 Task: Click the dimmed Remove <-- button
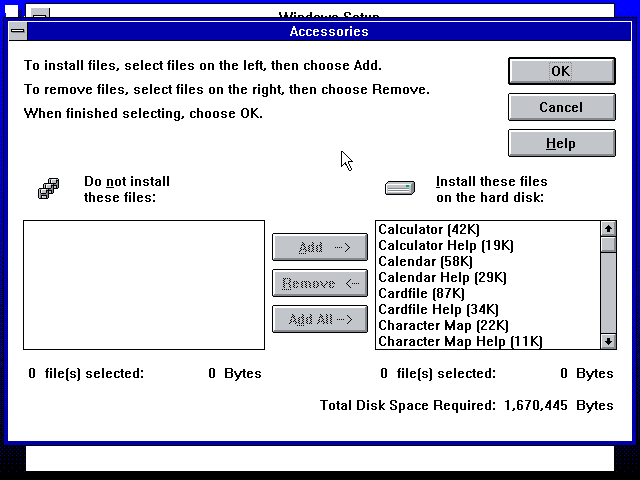(x=320, y=283)
